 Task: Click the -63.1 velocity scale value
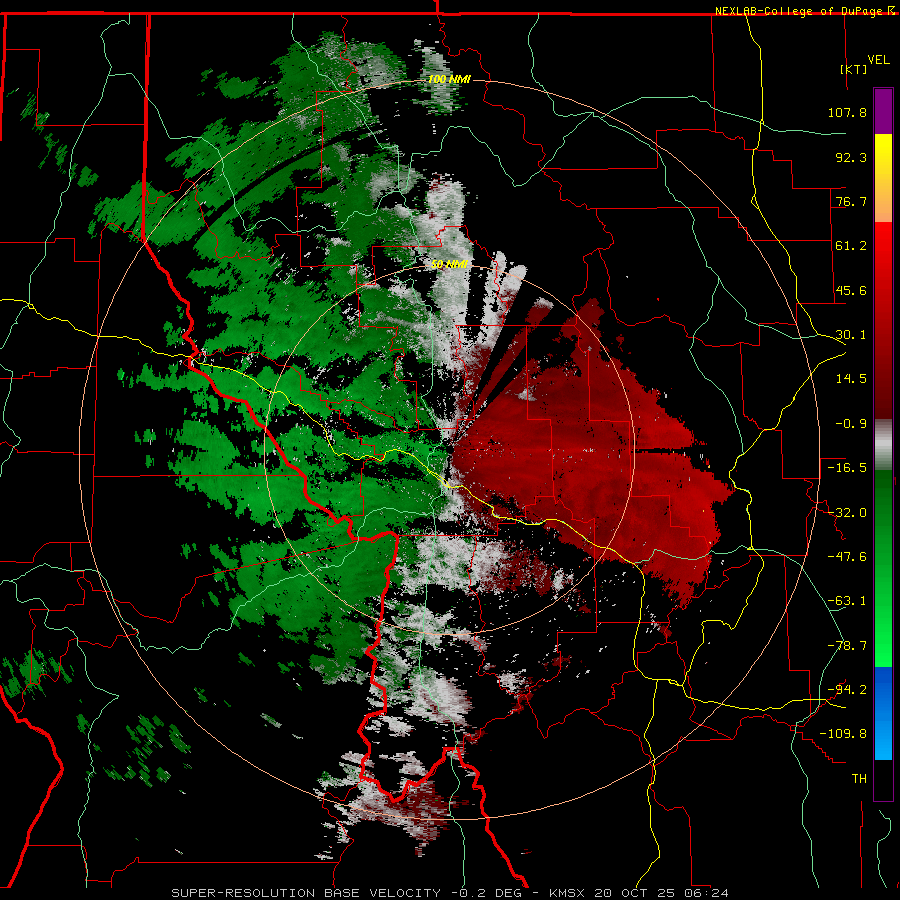847,601
